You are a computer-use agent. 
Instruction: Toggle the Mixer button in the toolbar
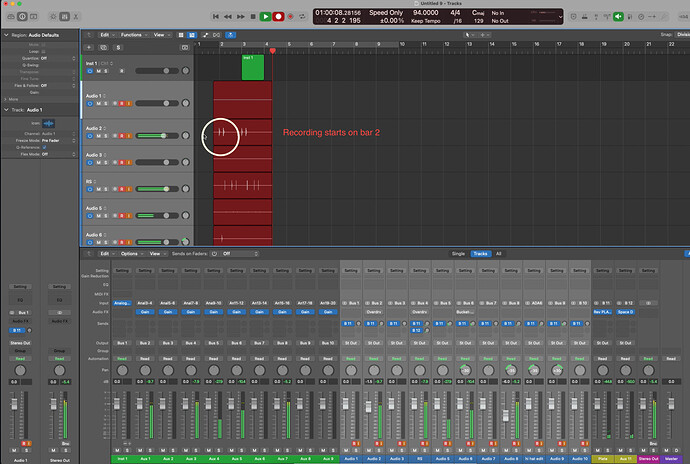click(65, 16)
